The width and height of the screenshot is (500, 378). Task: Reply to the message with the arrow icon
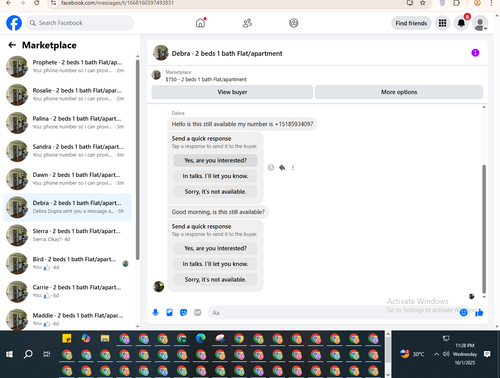coord(282,167)
